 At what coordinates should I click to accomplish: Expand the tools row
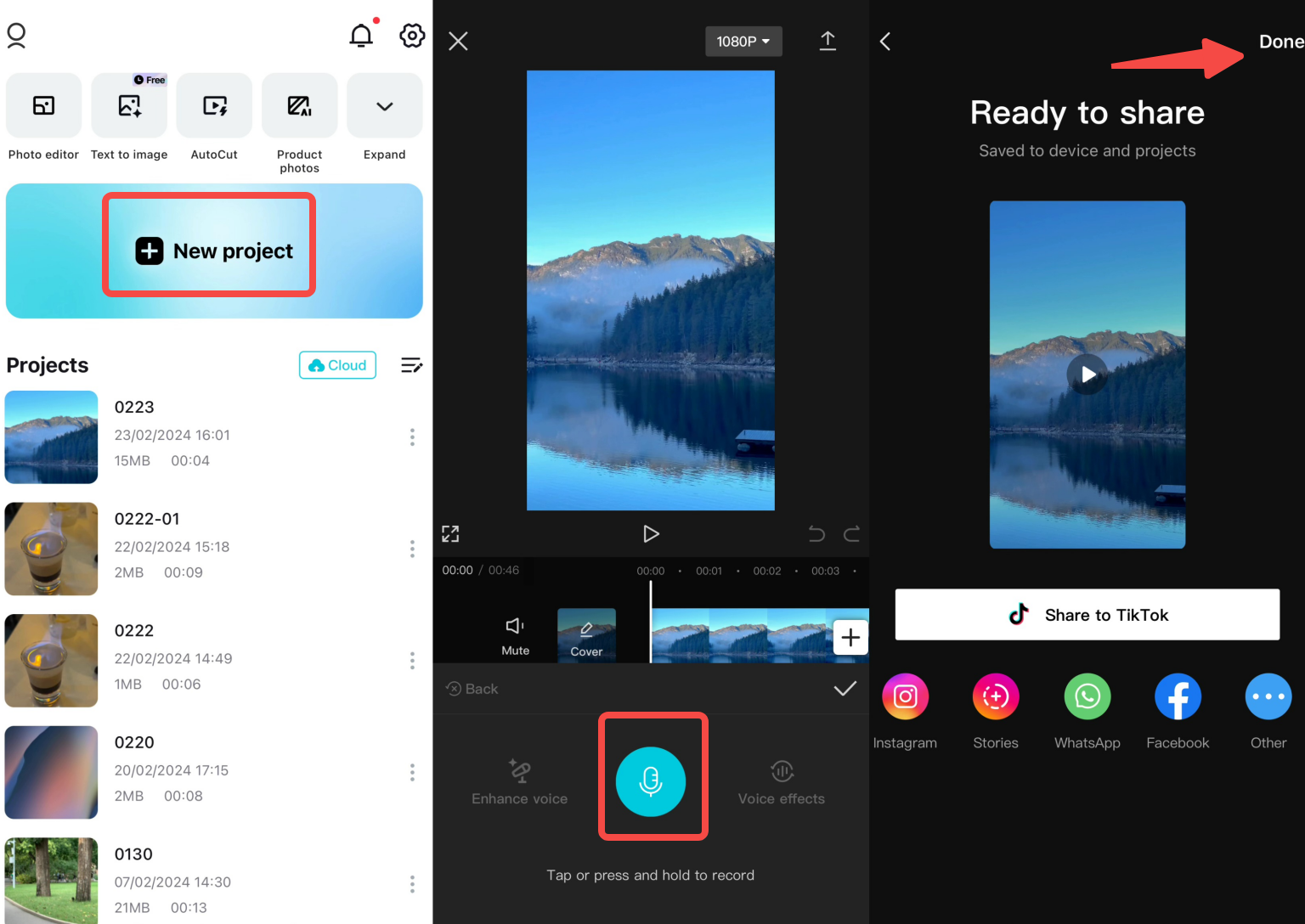pyautogui.click(x=384, y=105)
